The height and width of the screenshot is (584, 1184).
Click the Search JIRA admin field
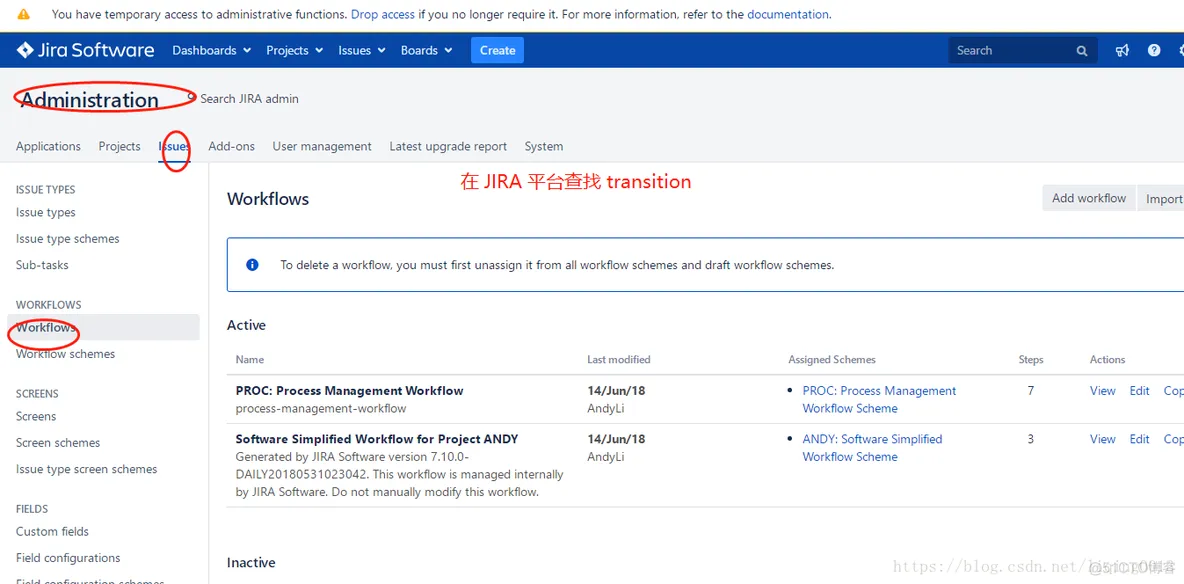249,99
